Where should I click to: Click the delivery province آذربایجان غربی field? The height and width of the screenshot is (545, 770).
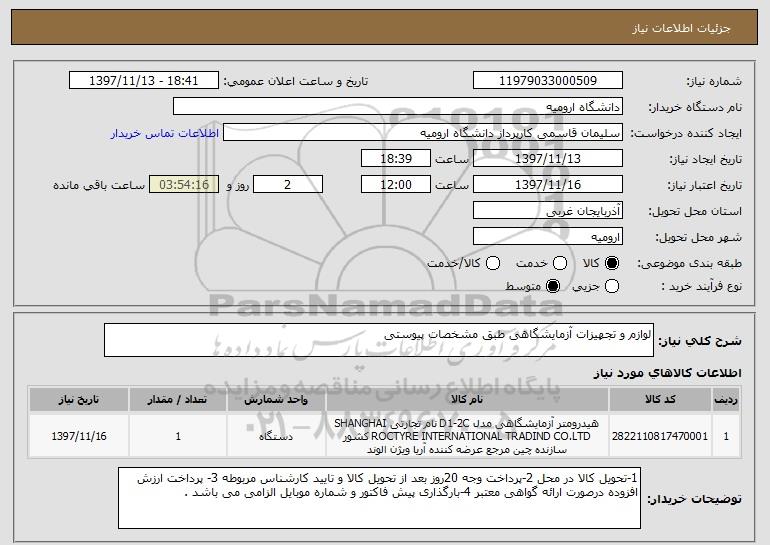(x=548, y=211)
